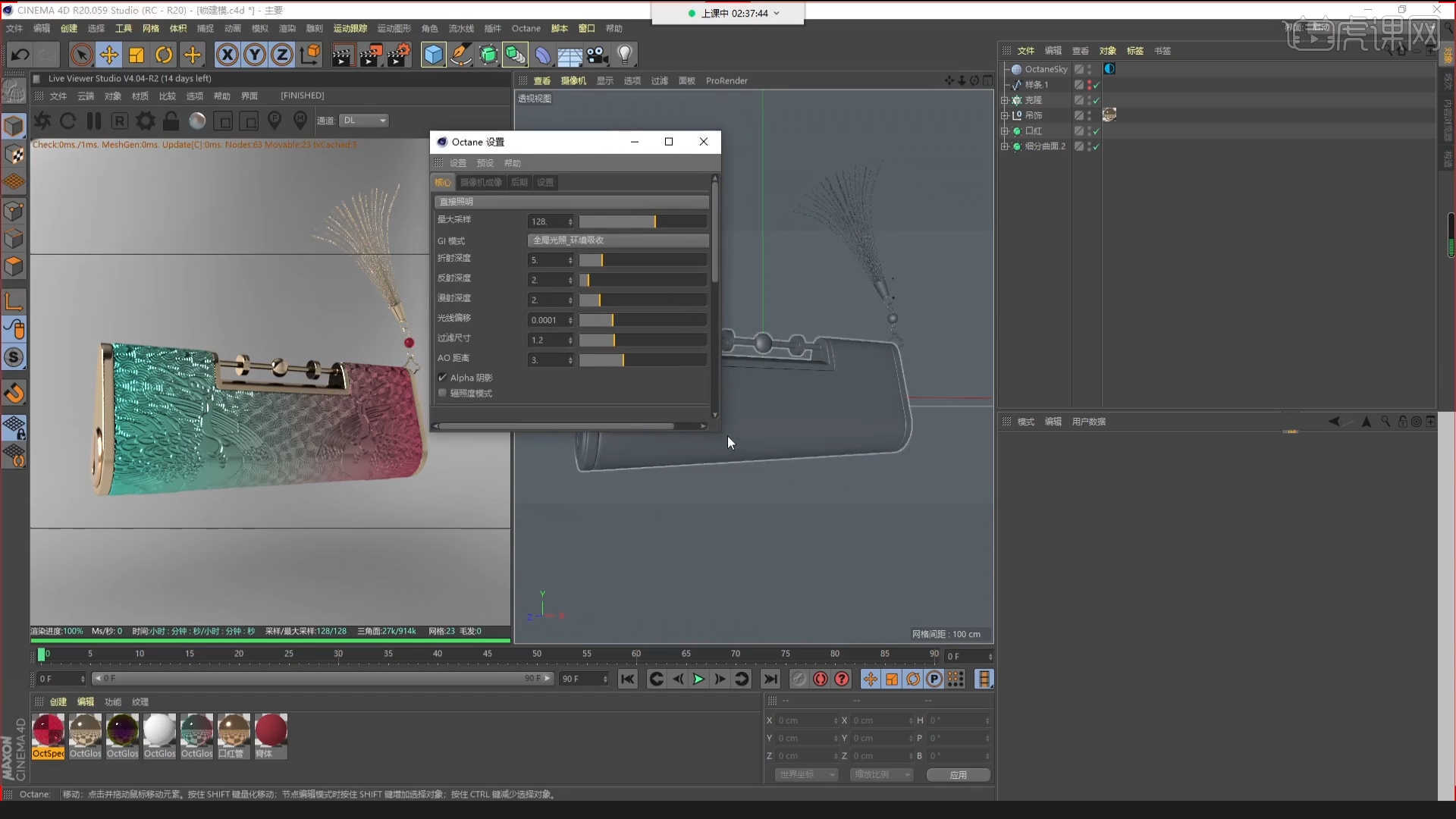The width and height of the screenshot is (1456, 819).
Task: Add a camera object from toolbar
Action: click(x=597, y=55)
